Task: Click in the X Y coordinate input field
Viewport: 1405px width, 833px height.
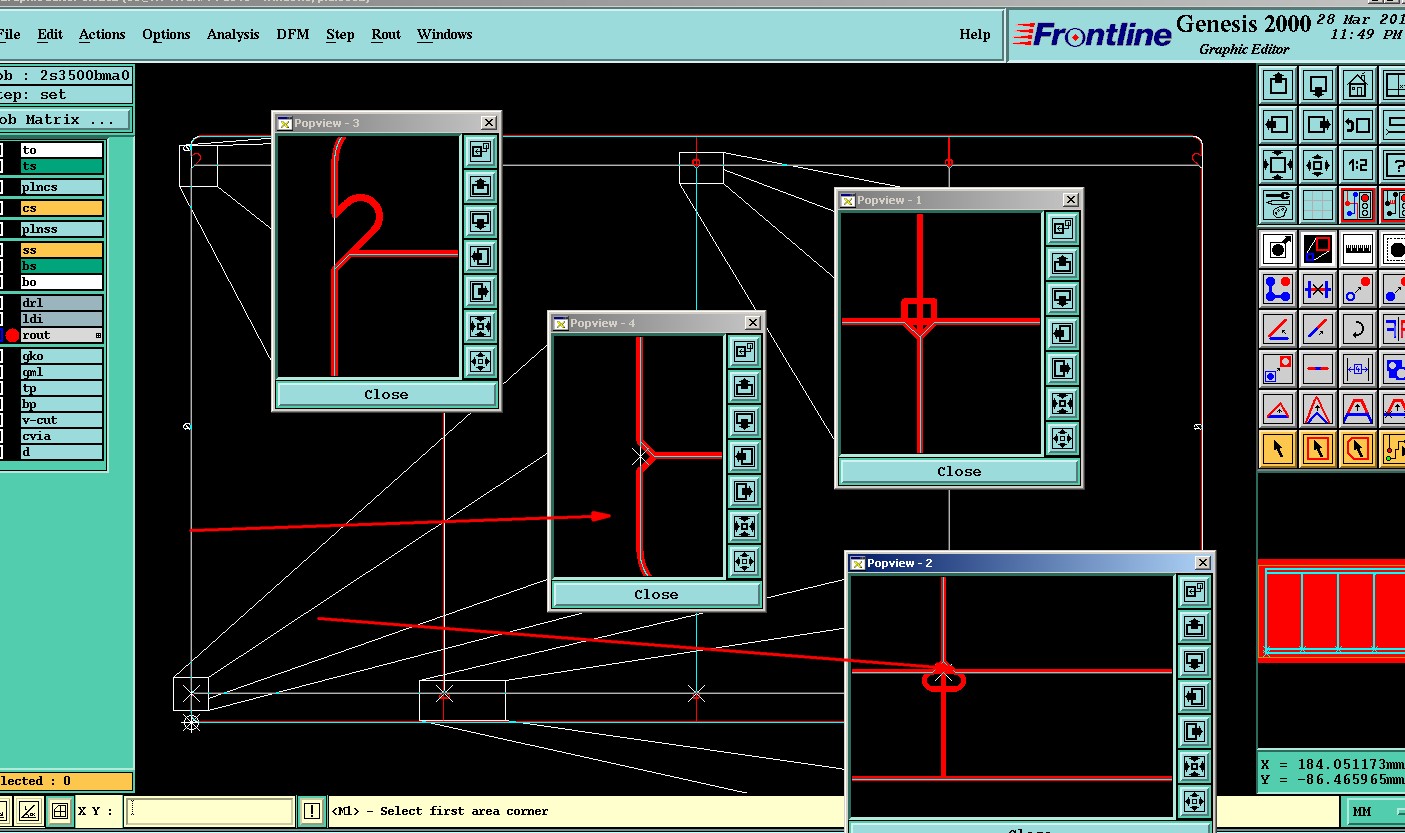Action: pyautogui.click(x=210, y=811)
